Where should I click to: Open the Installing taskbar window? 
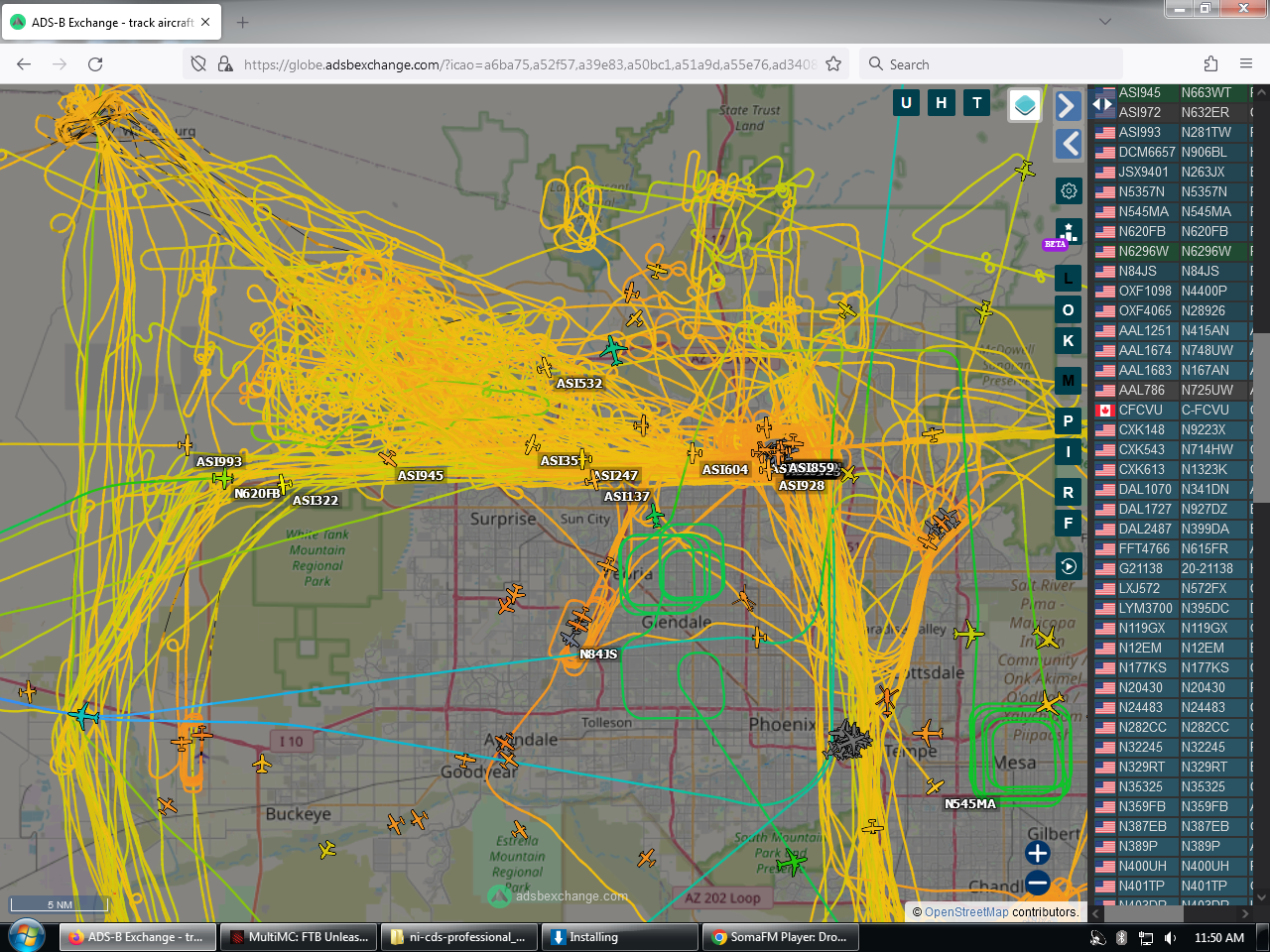coord(620,937)
